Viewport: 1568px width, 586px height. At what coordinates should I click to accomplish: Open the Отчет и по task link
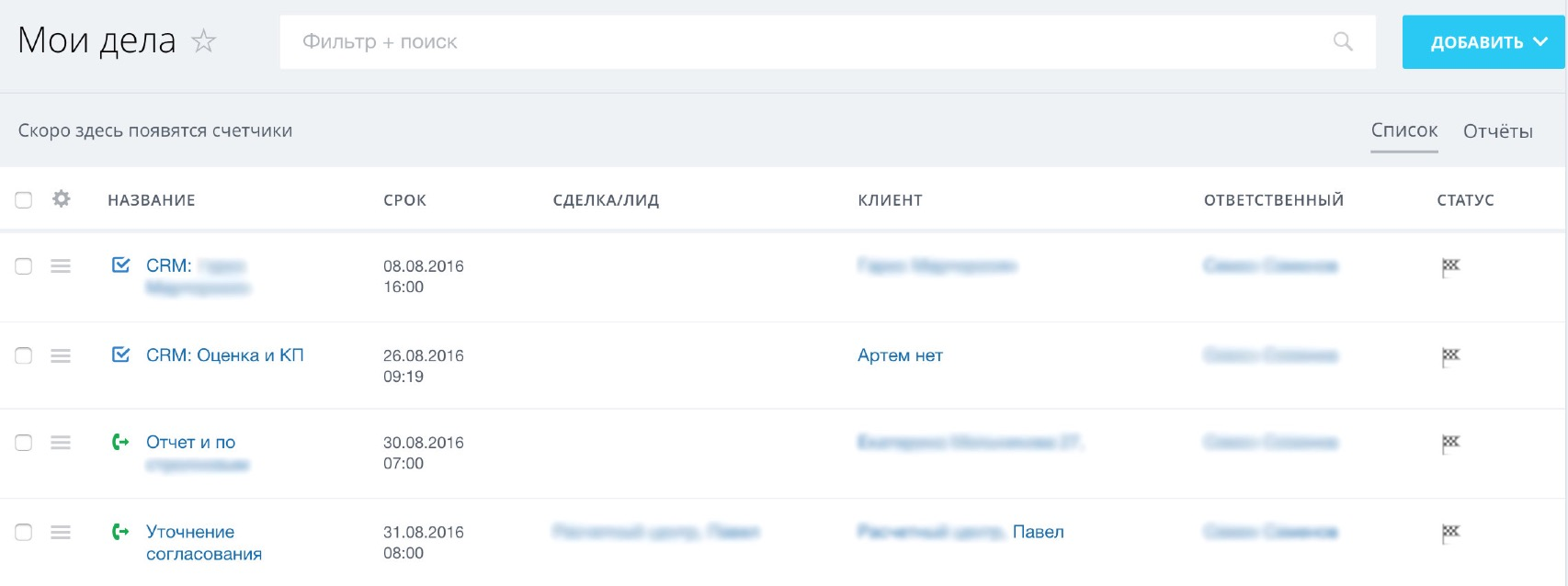[x=191, y=443]
